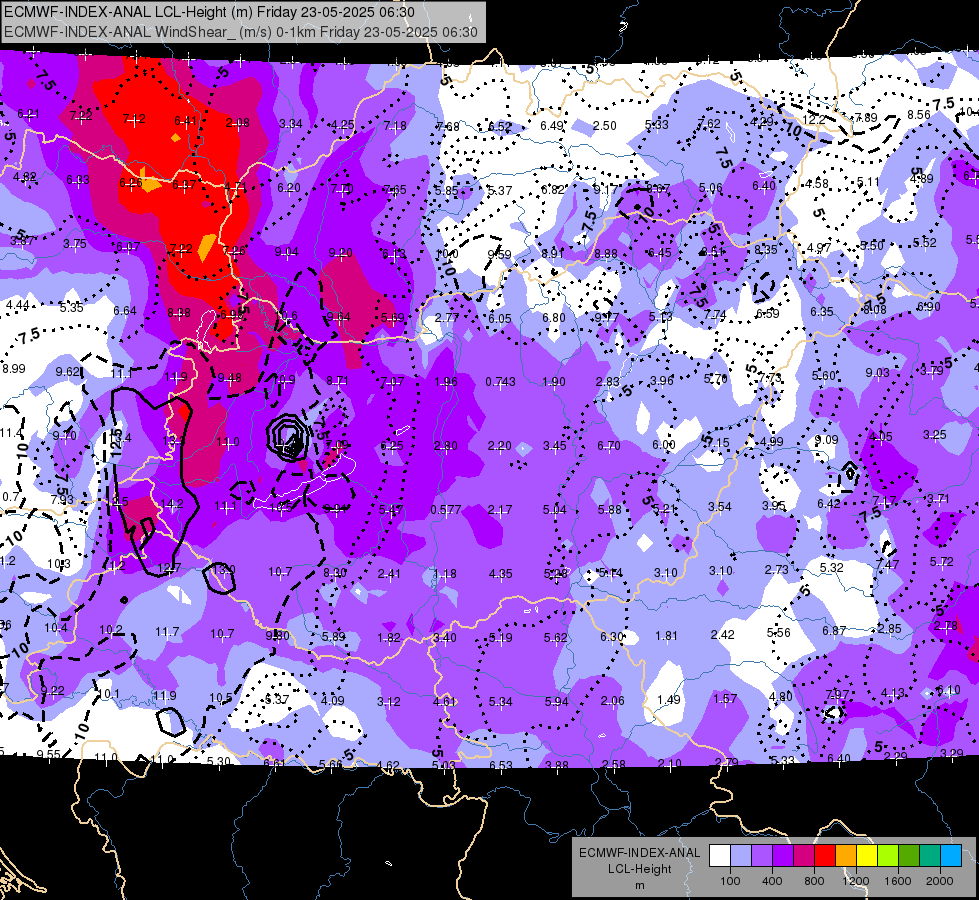Click the grid value '6.21'
The image size is (979, 900).
[28, 114]
